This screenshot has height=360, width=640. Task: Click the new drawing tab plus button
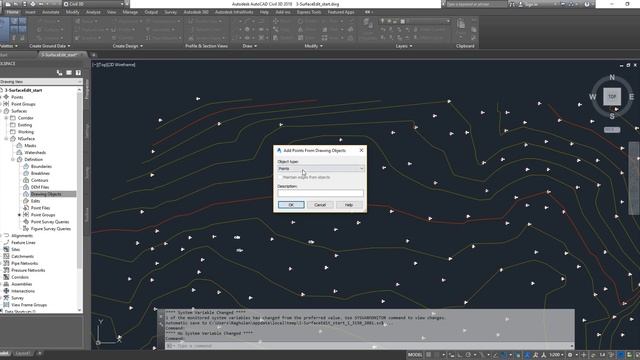coord(93,55)
